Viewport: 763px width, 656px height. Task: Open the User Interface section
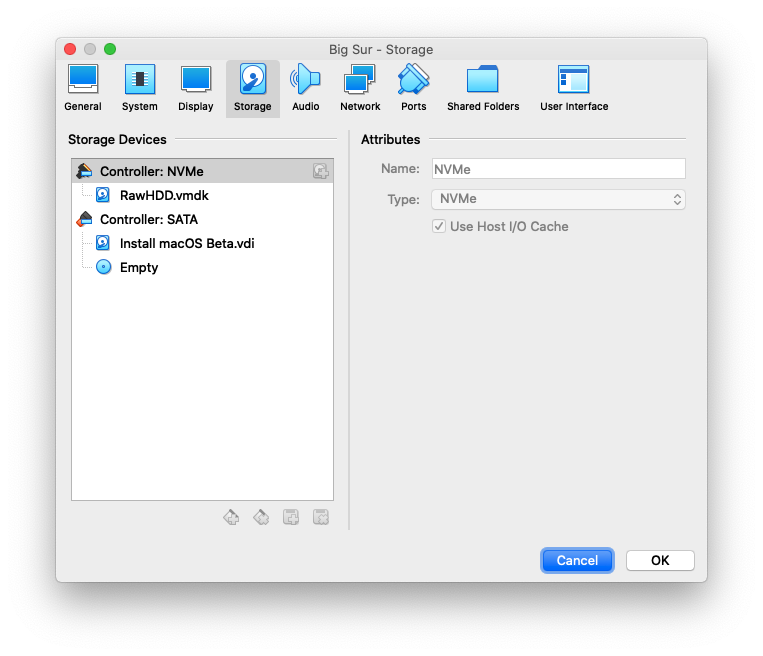tap(574, 88)
